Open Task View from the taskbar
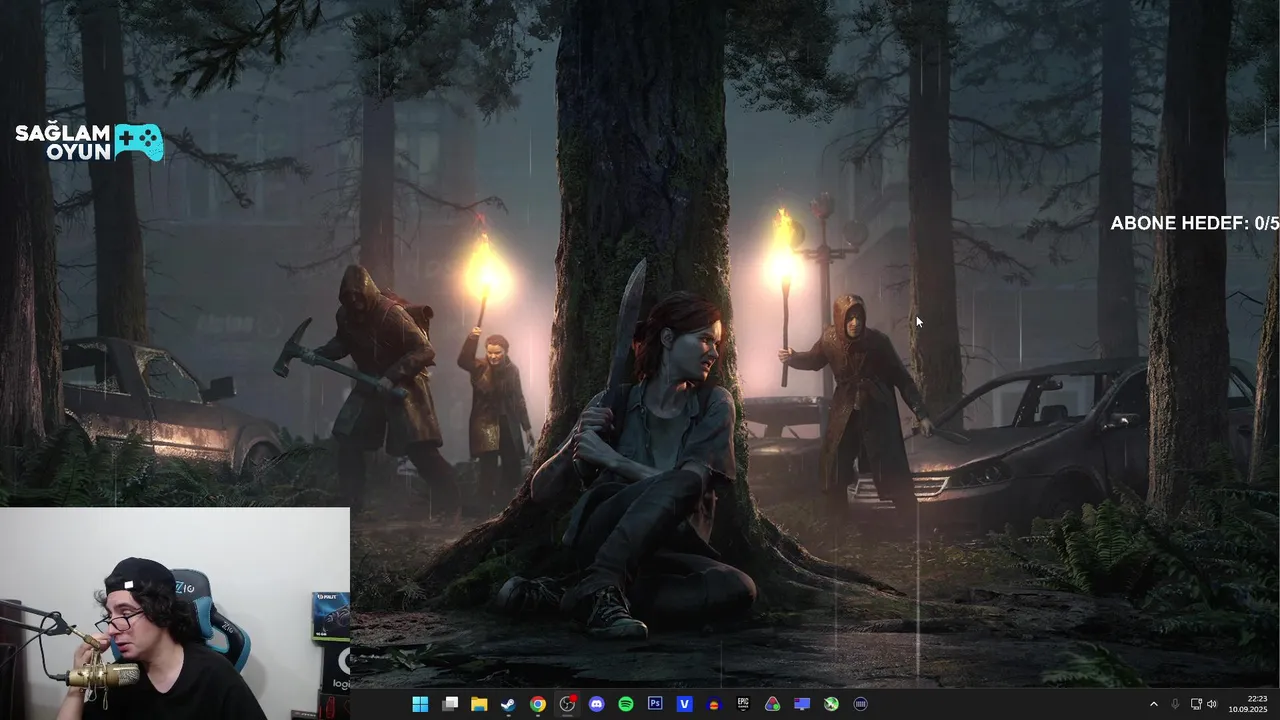Screen dimensions: 1280x720 tap(450, 704)
